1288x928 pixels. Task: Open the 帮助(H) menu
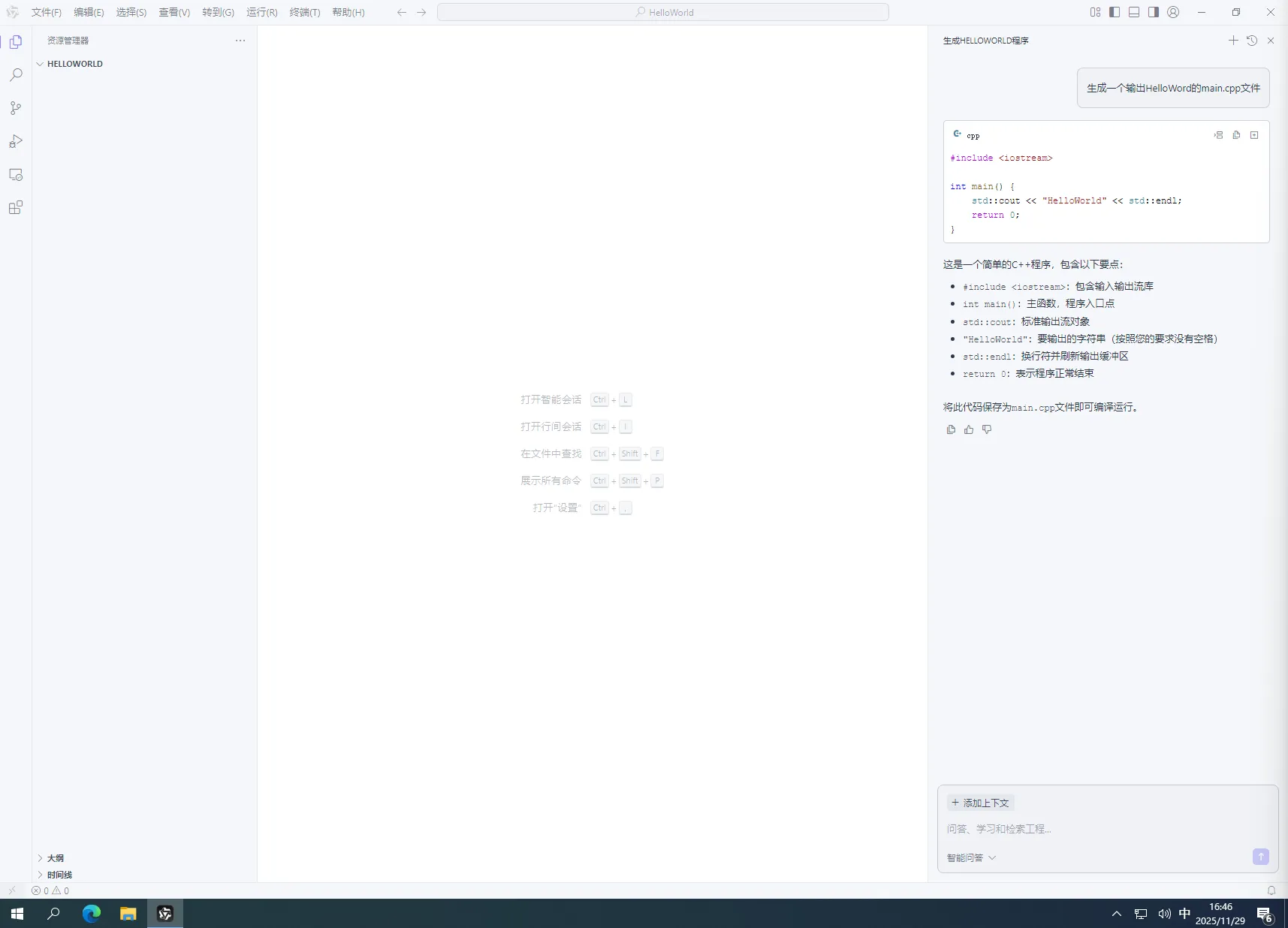(348, 12)
